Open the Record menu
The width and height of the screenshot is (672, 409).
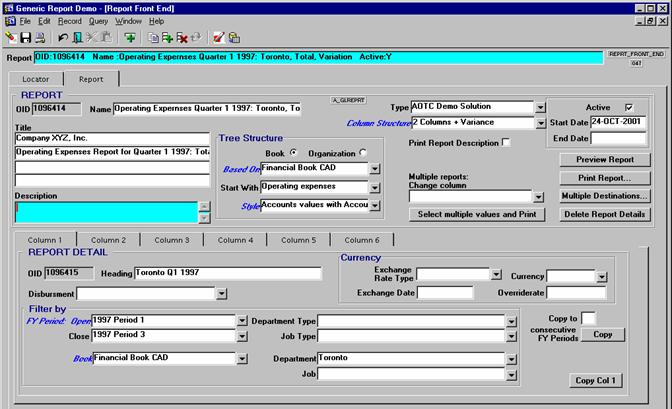[x=69, y=21]
